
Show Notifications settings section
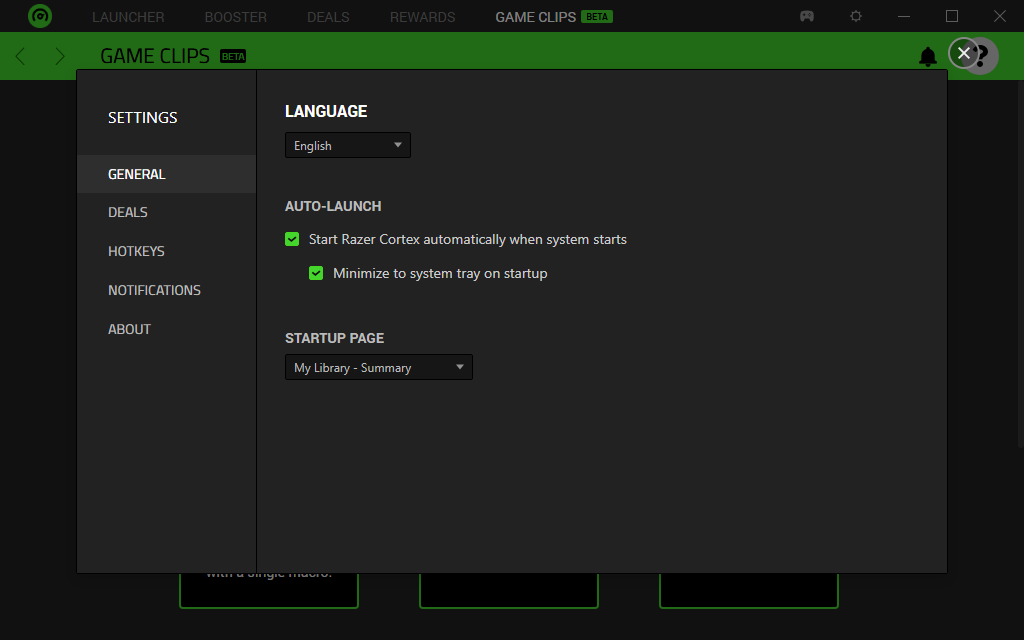coord(154,290)
